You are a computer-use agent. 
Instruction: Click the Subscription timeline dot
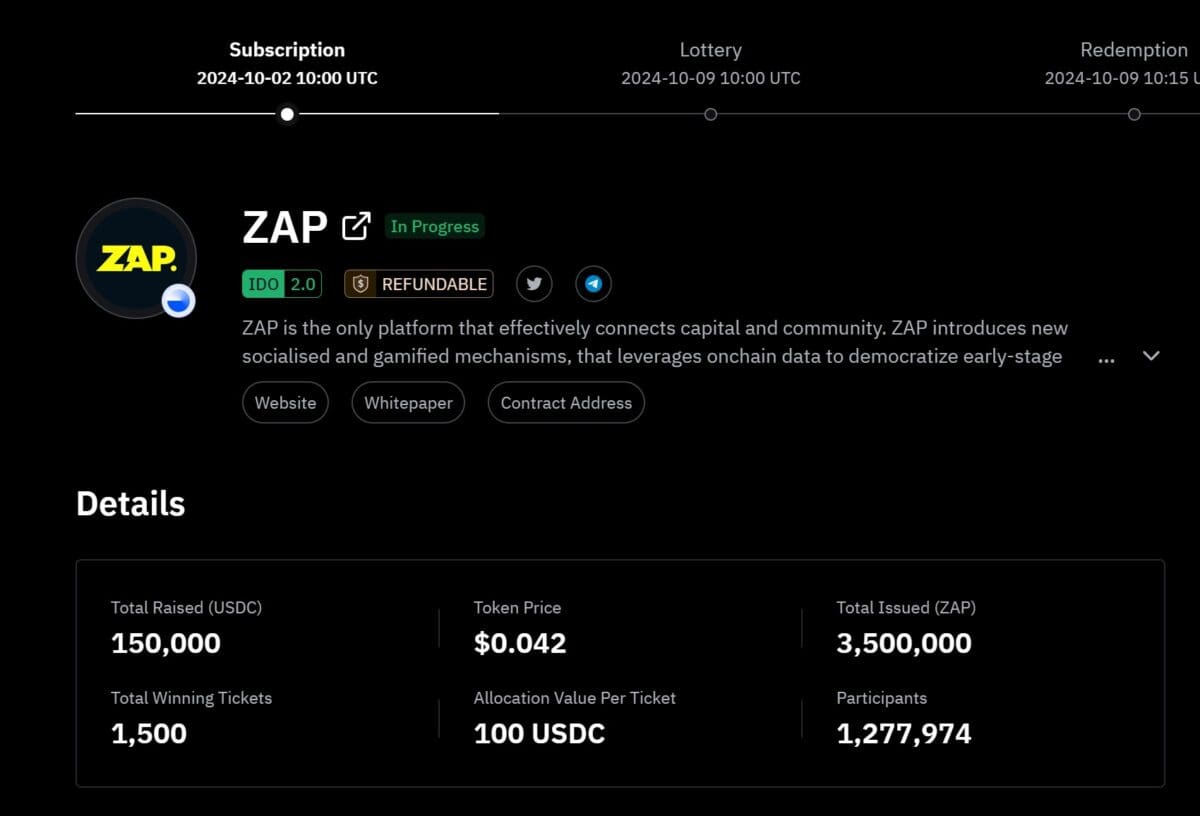(287, 114)
